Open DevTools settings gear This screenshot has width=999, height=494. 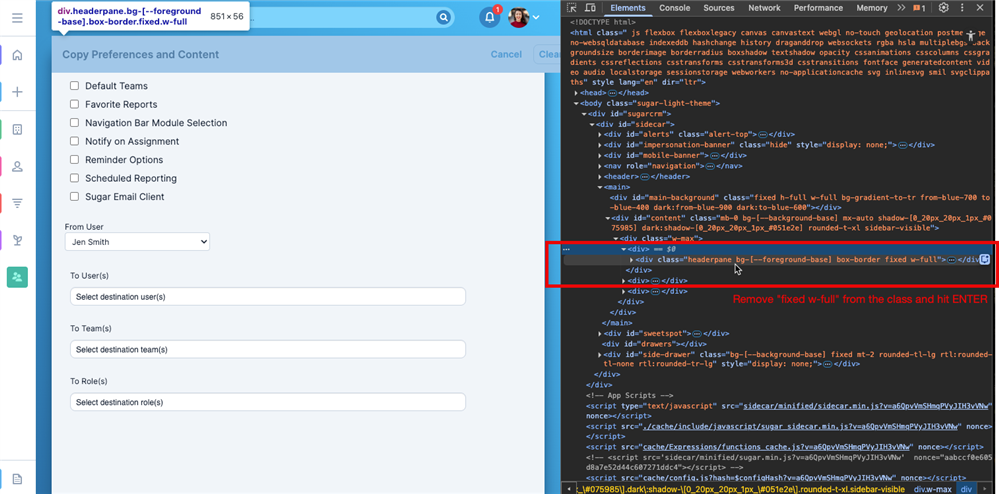(943, 8)
